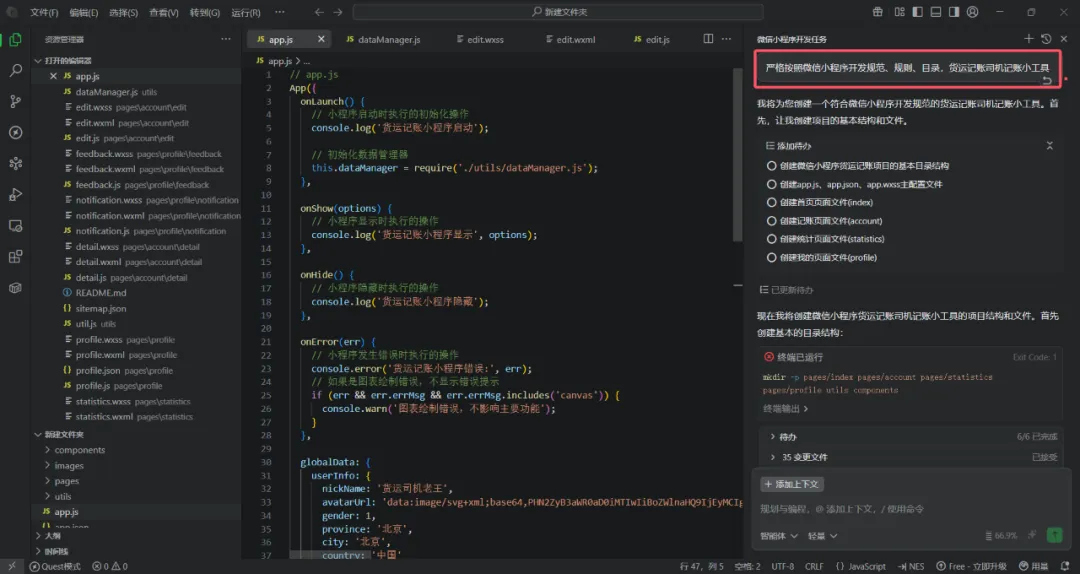
Task: Open Customize Layout in title bar
Action: pyautogui.click(x=900, y=12)
